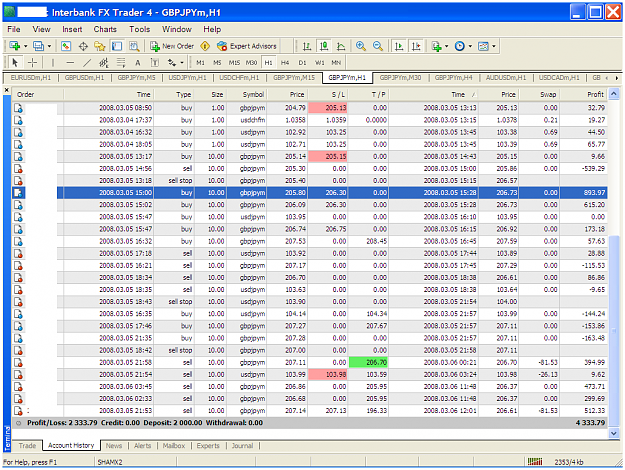Open the Strategy Tester icon

(x=134, y=46)
